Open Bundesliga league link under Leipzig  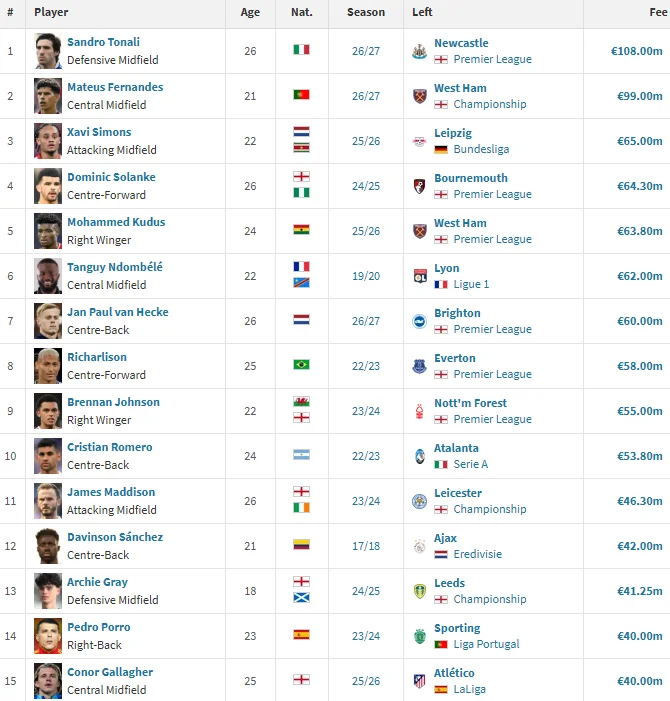(481, 149)
